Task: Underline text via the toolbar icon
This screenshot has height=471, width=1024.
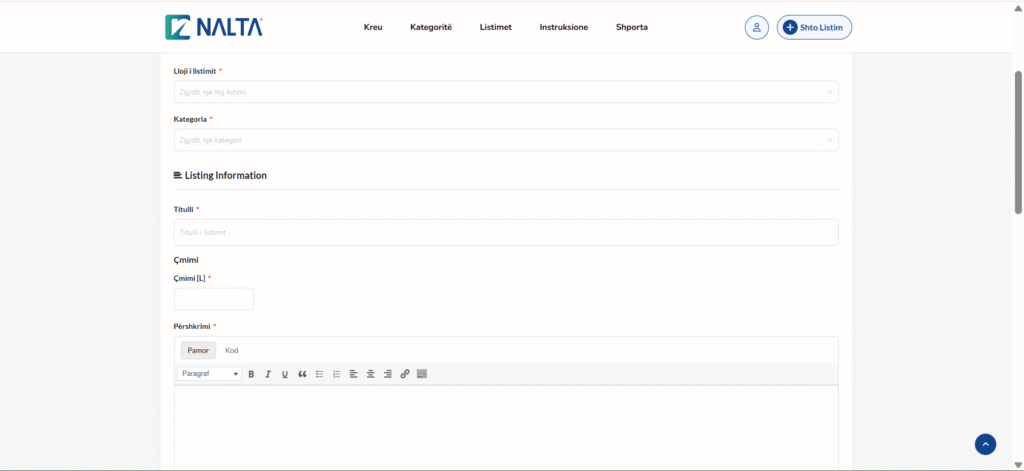Action: [285, 374]
